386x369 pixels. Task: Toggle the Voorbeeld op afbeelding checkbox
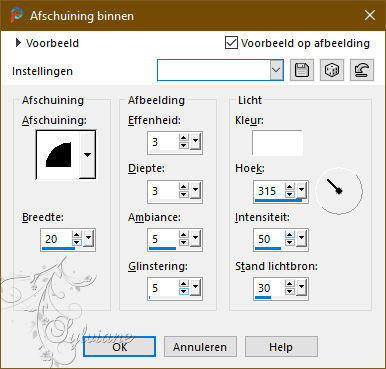[x=231, y=43]
